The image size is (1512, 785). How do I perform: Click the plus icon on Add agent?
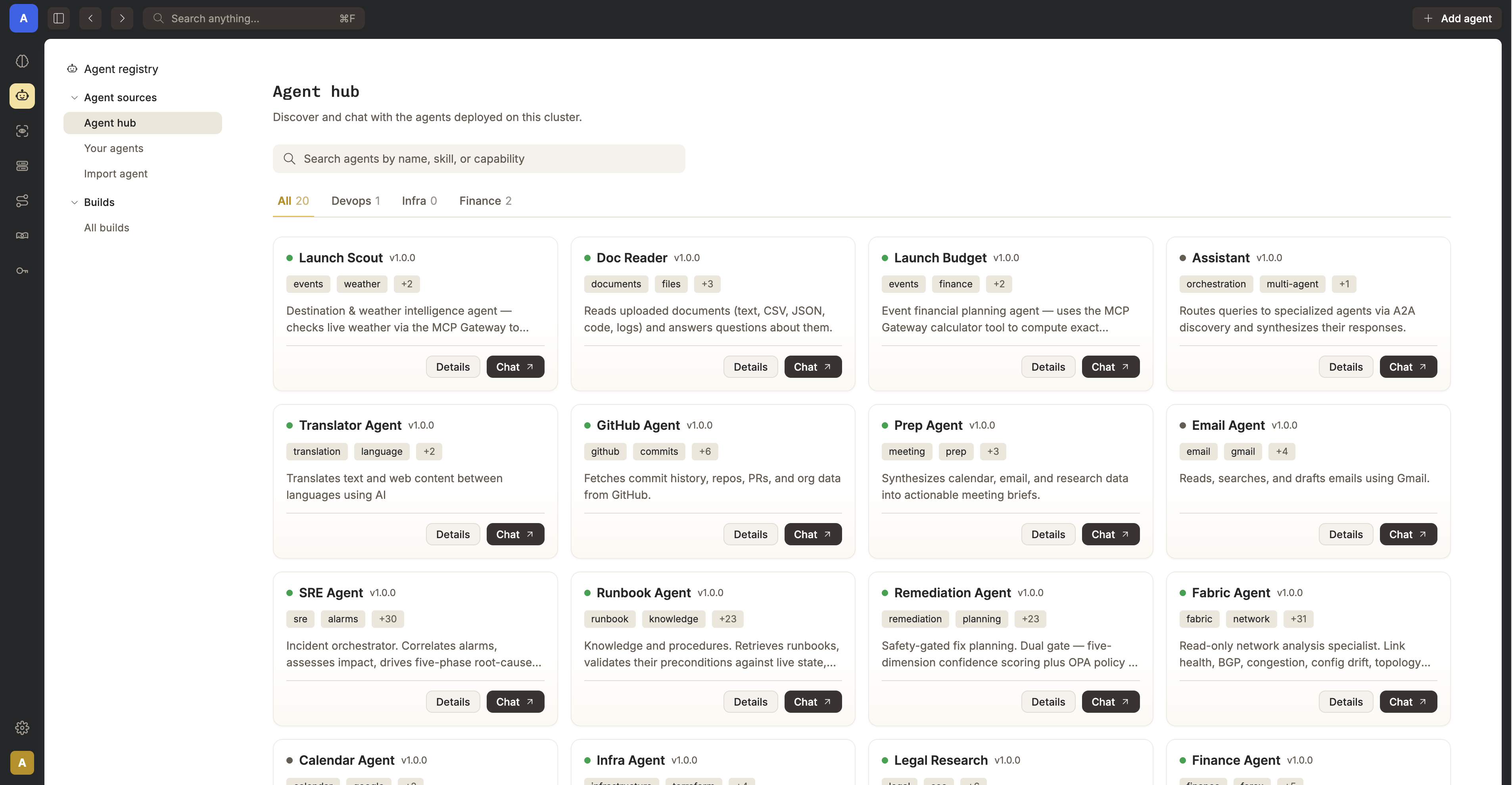(1428, 18)
